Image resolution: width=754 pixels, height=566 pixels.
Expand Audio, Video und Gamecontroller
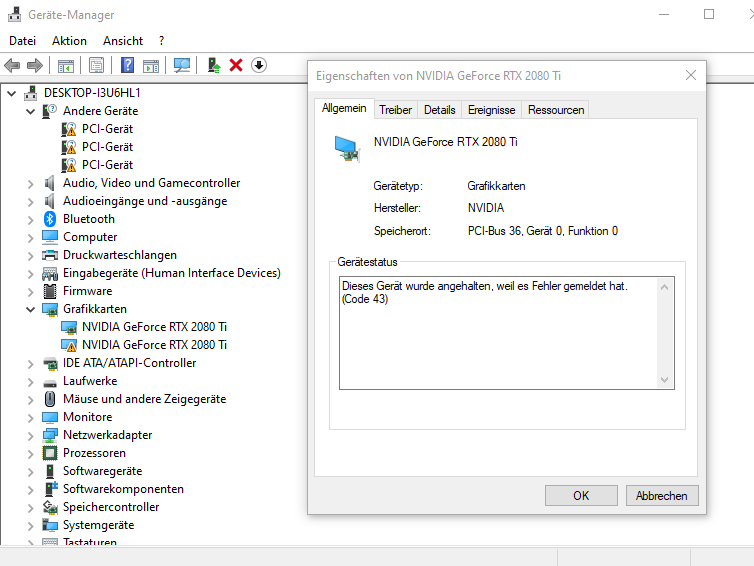(x=31, y=183)
